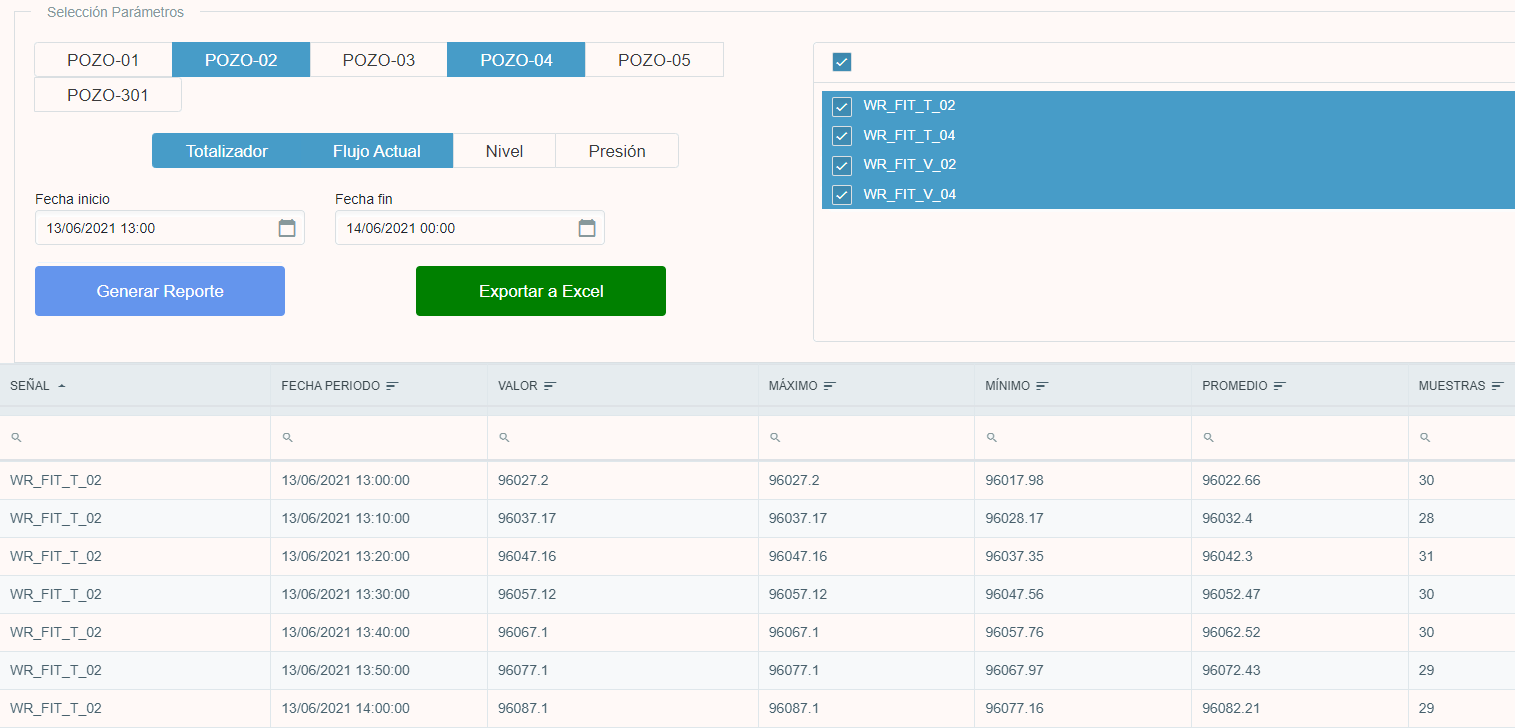Open calendar picker for Fecha fin

click(x=587, y=228)
